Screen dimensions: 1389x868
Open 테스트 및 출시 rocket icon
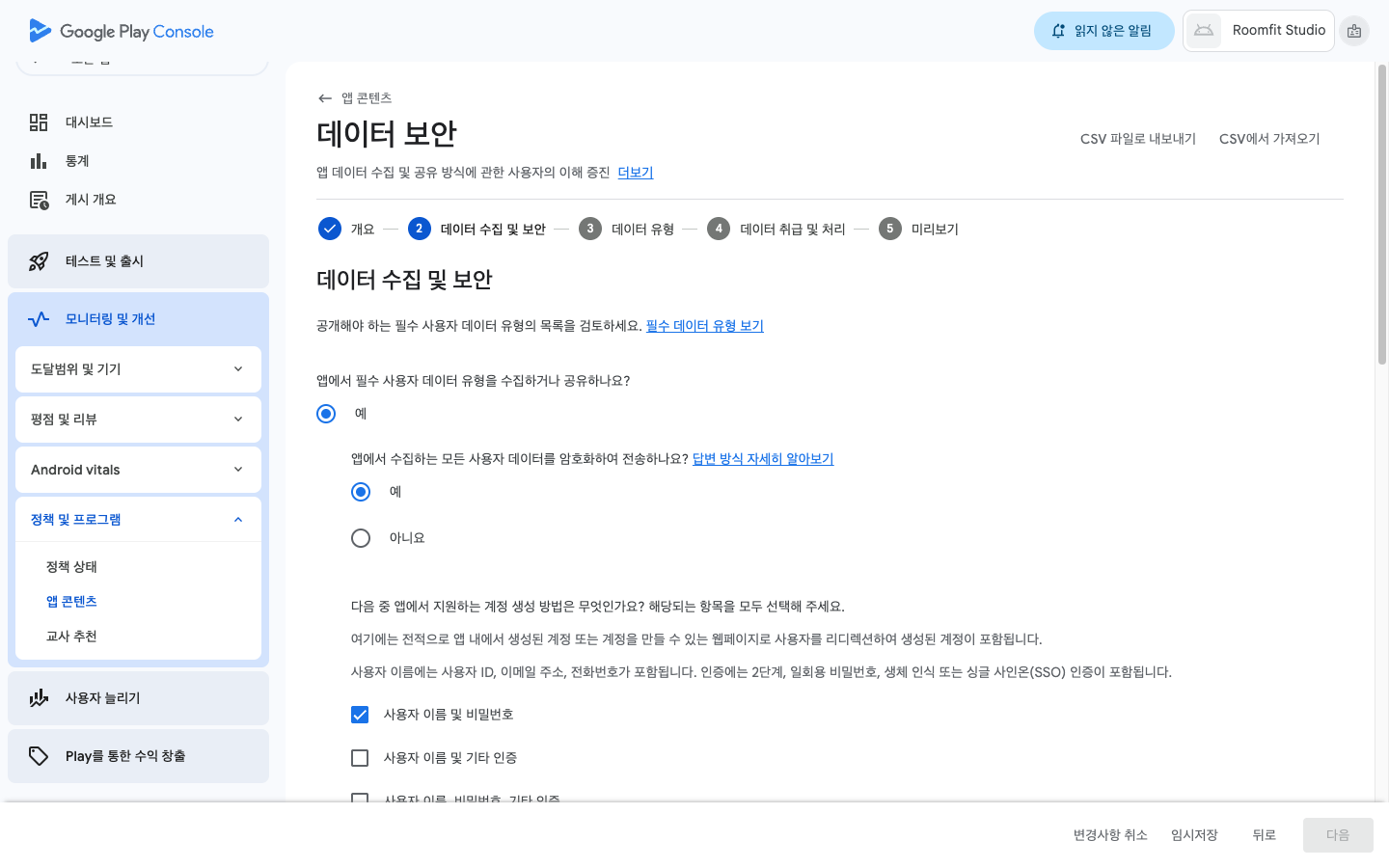[39, 261]
